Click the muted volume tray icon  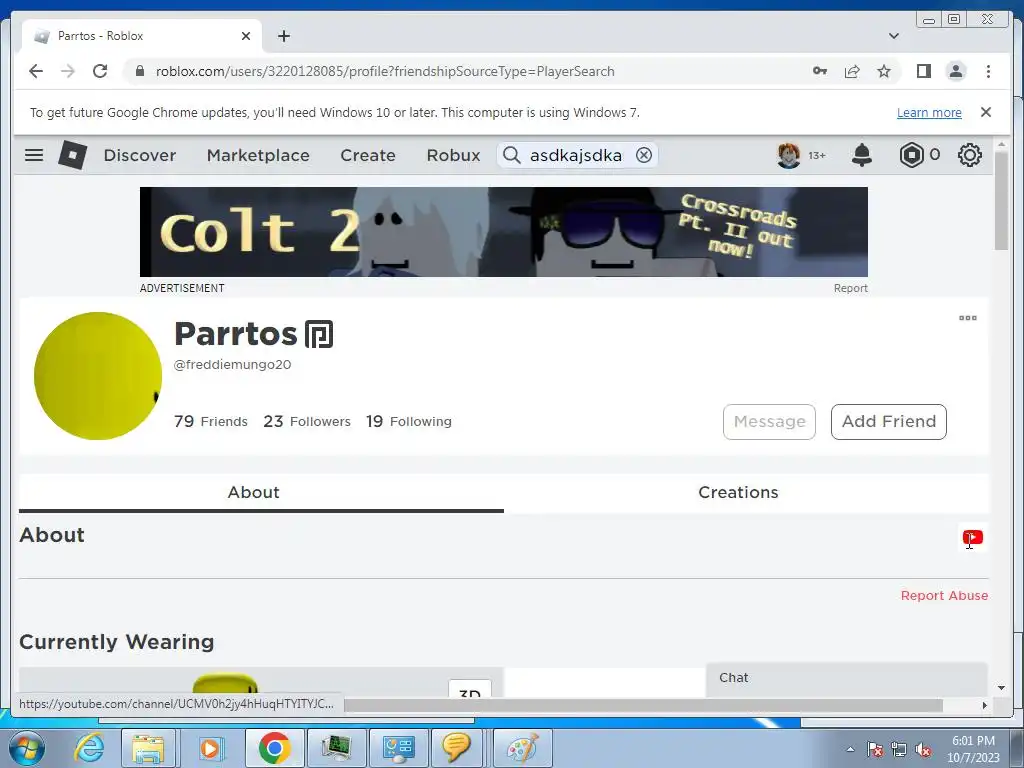(923, 750)
